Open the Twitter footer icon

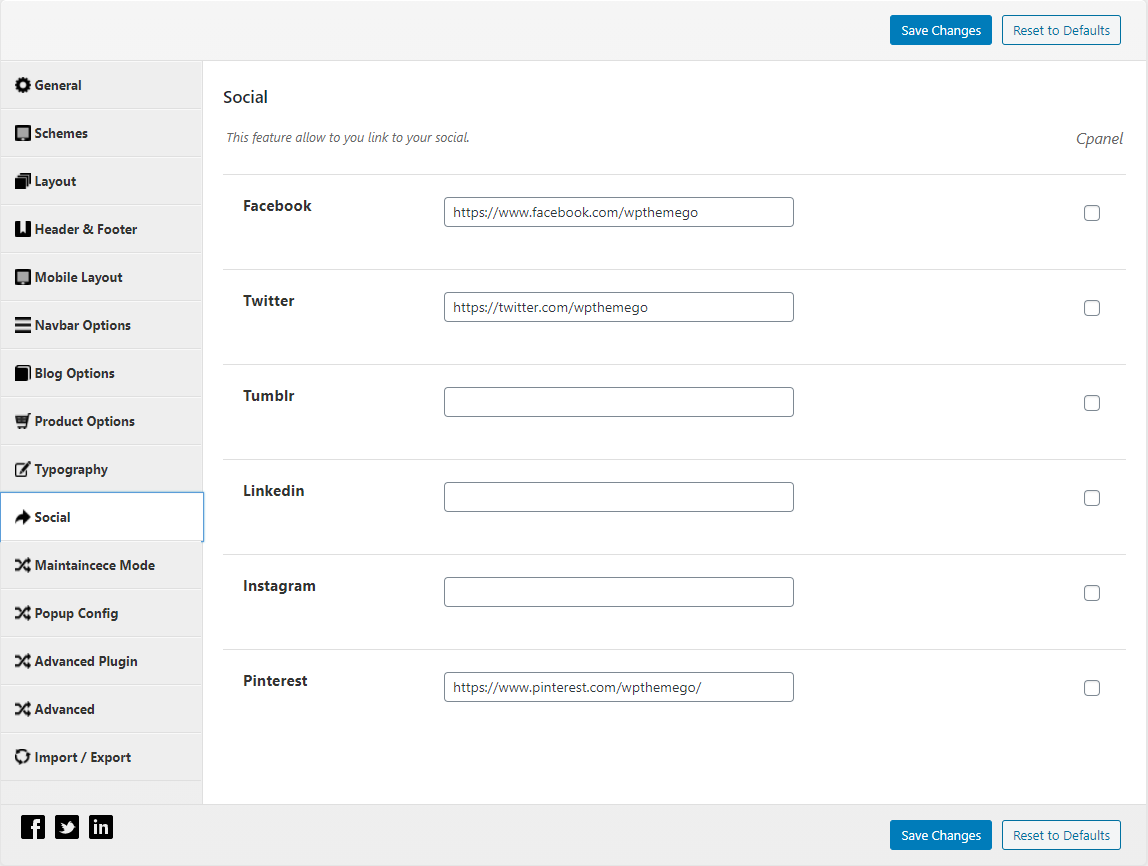(x=67, y=827)
